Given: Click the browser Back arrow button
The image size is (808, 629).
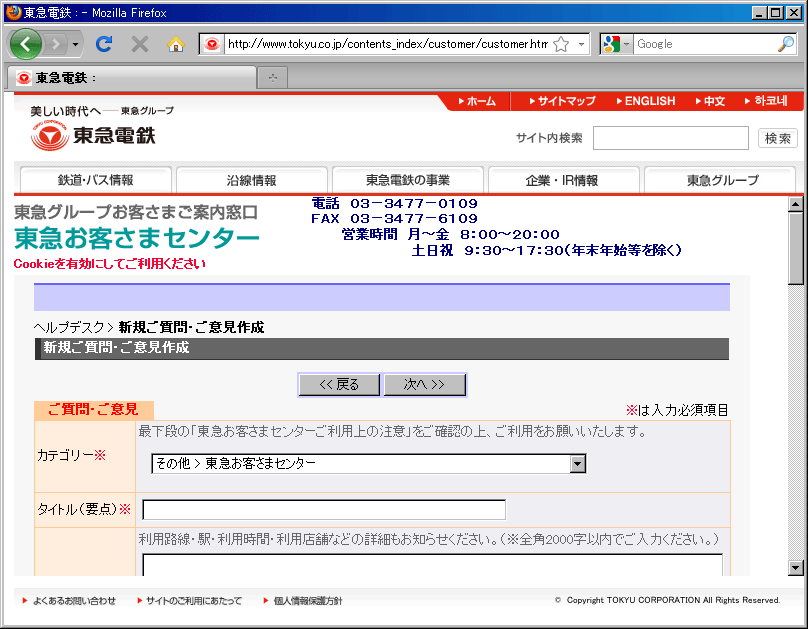Looking at the screenshot, I should (25, 44).
